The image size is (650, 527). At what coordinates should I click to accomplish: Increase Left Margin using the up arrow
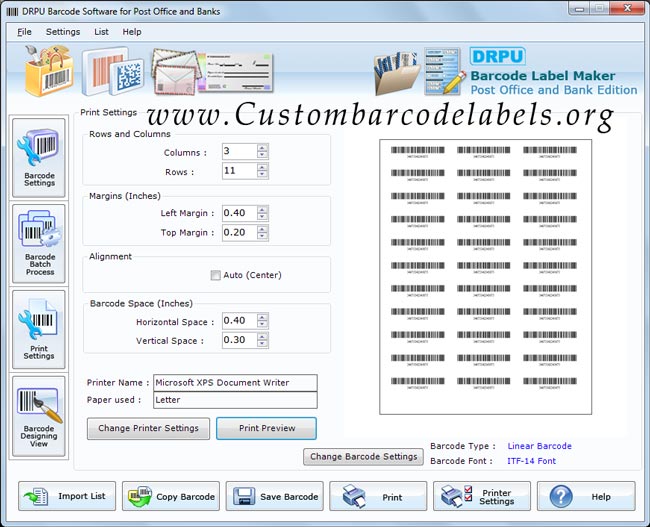[x=262, y=210]
